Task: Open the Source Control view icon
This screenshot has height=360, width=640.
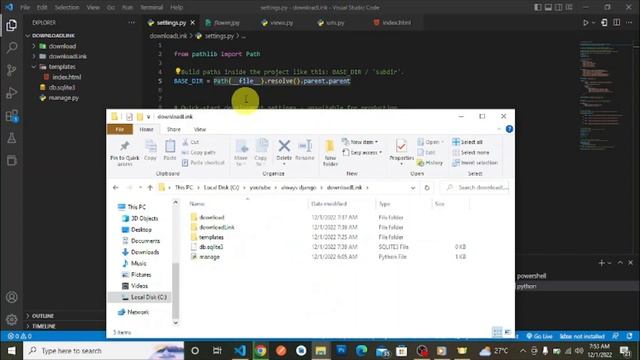Action: tap(11, 70)
